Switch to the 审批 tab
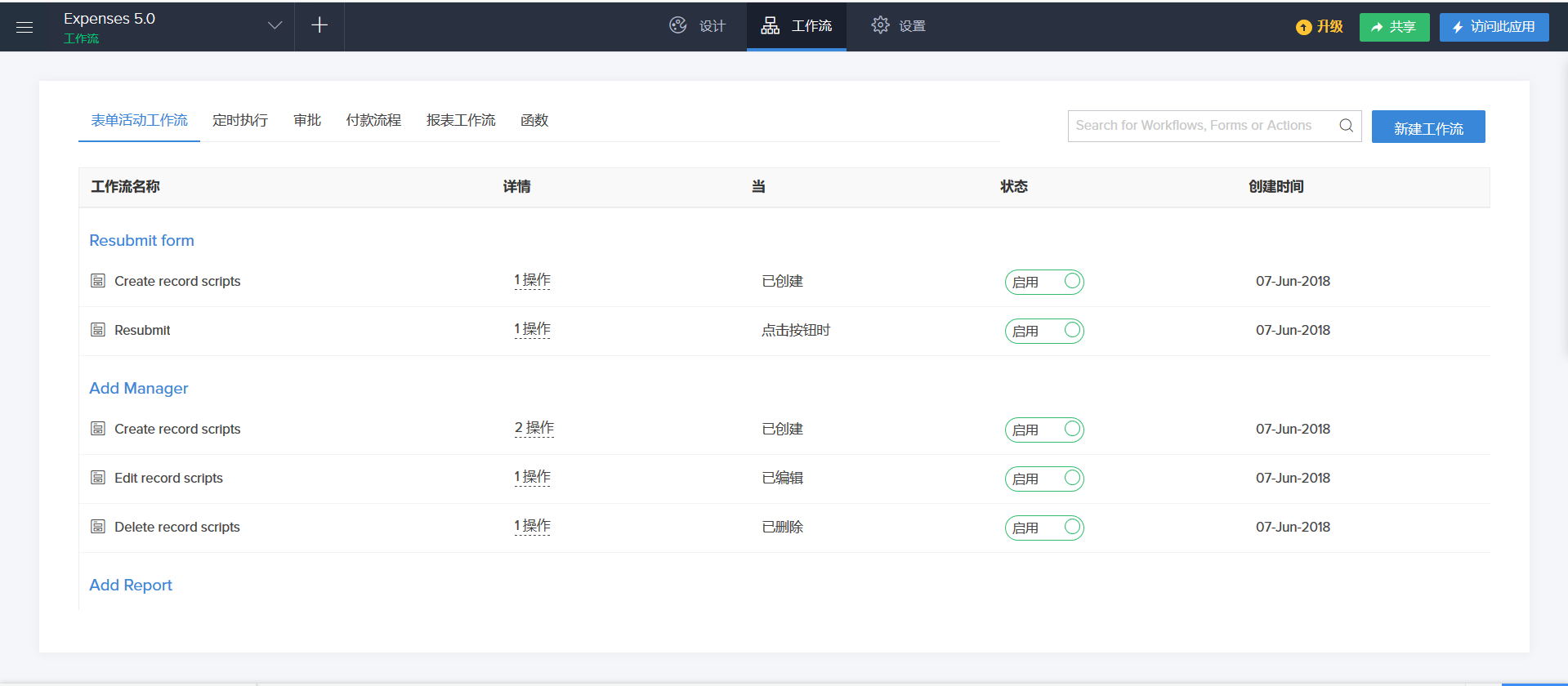This screenshot has height=686, width=1568. (307, 120)
